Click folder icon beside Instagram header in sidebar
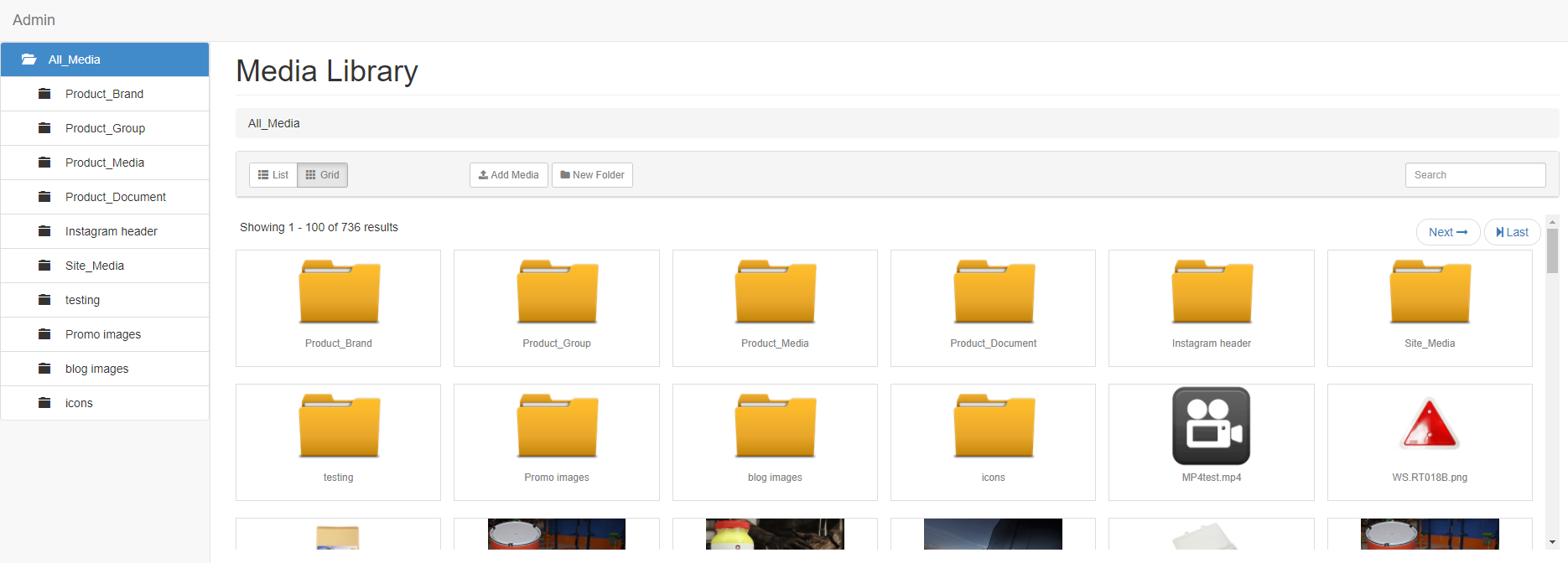This screenshot has width=1568, height=563. pos(44,231)
